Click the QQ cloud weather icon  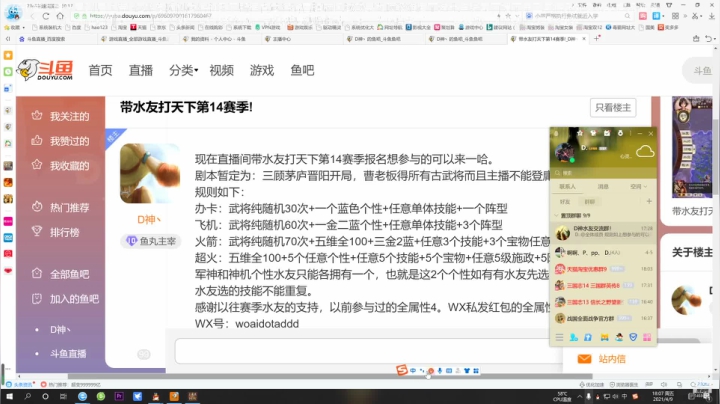point(645,151)
